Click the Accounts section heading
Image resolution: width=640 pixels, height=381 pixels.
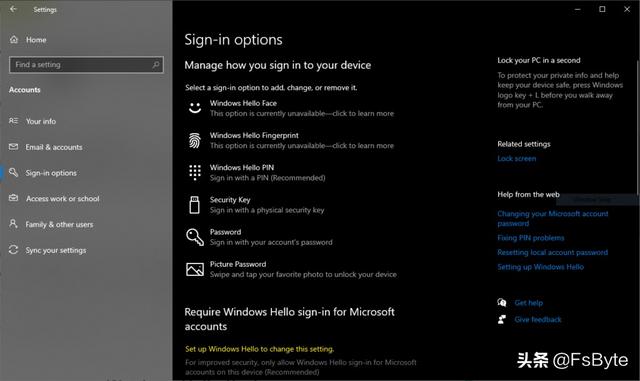(24, 90)
